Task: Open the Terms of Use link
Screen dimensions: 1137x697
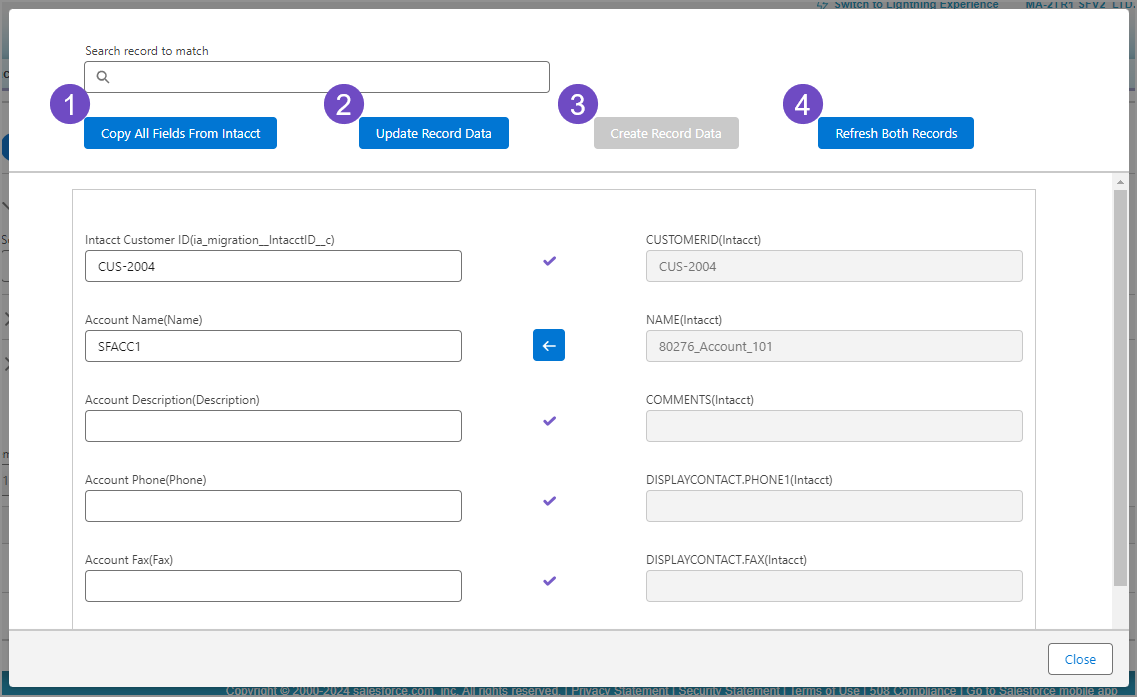Action: 824,690
